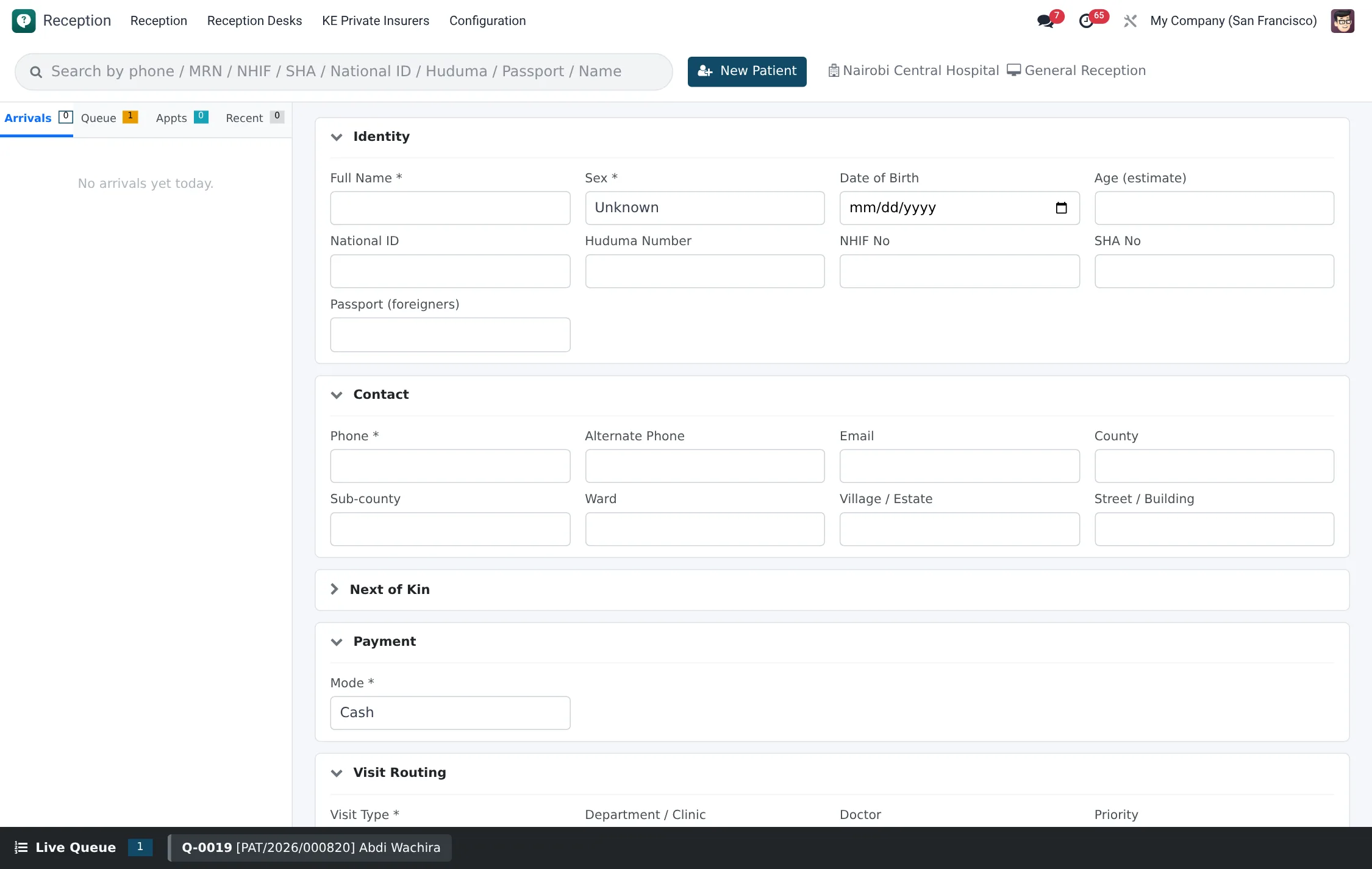This screenshot has height=869, width=1372.
Task: Click the Reception app title
Action: point(77,21)
